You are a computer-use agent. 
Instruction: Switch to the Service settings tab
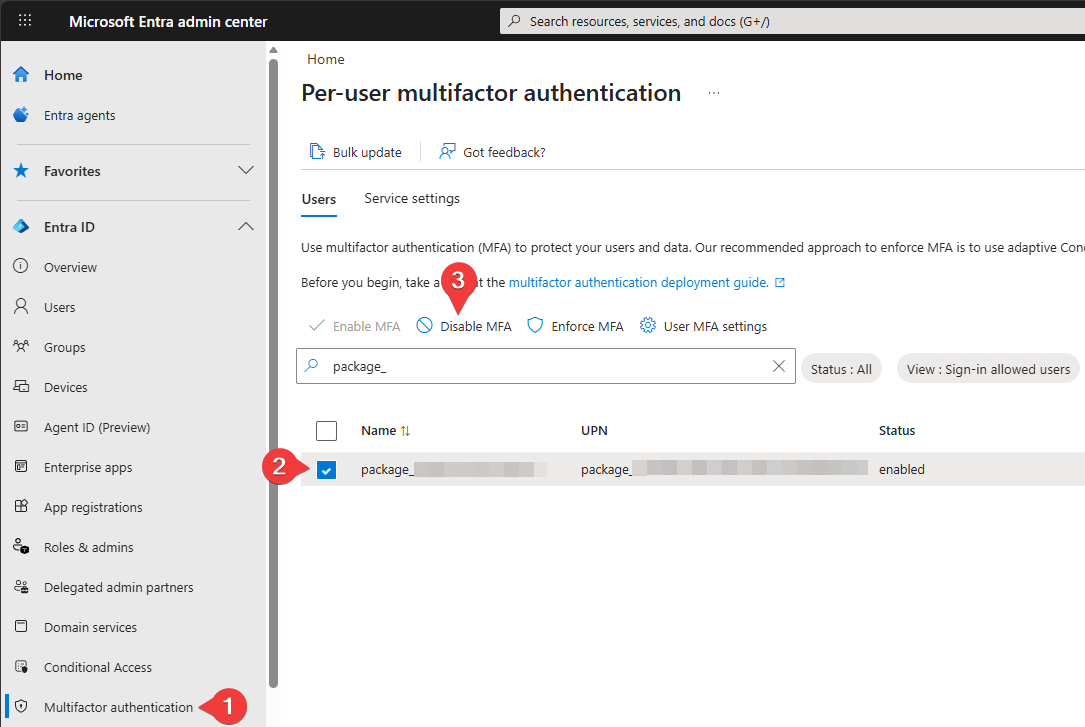click(411, 198)
